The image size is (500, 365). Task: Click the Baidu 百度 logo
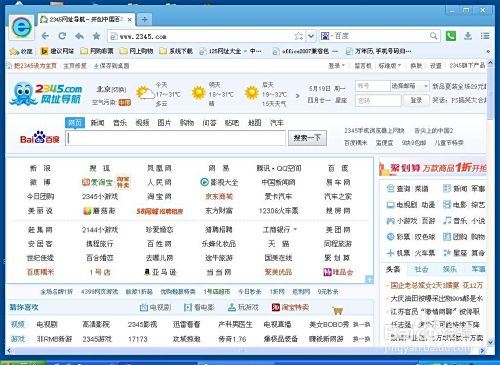click(40, 138)
